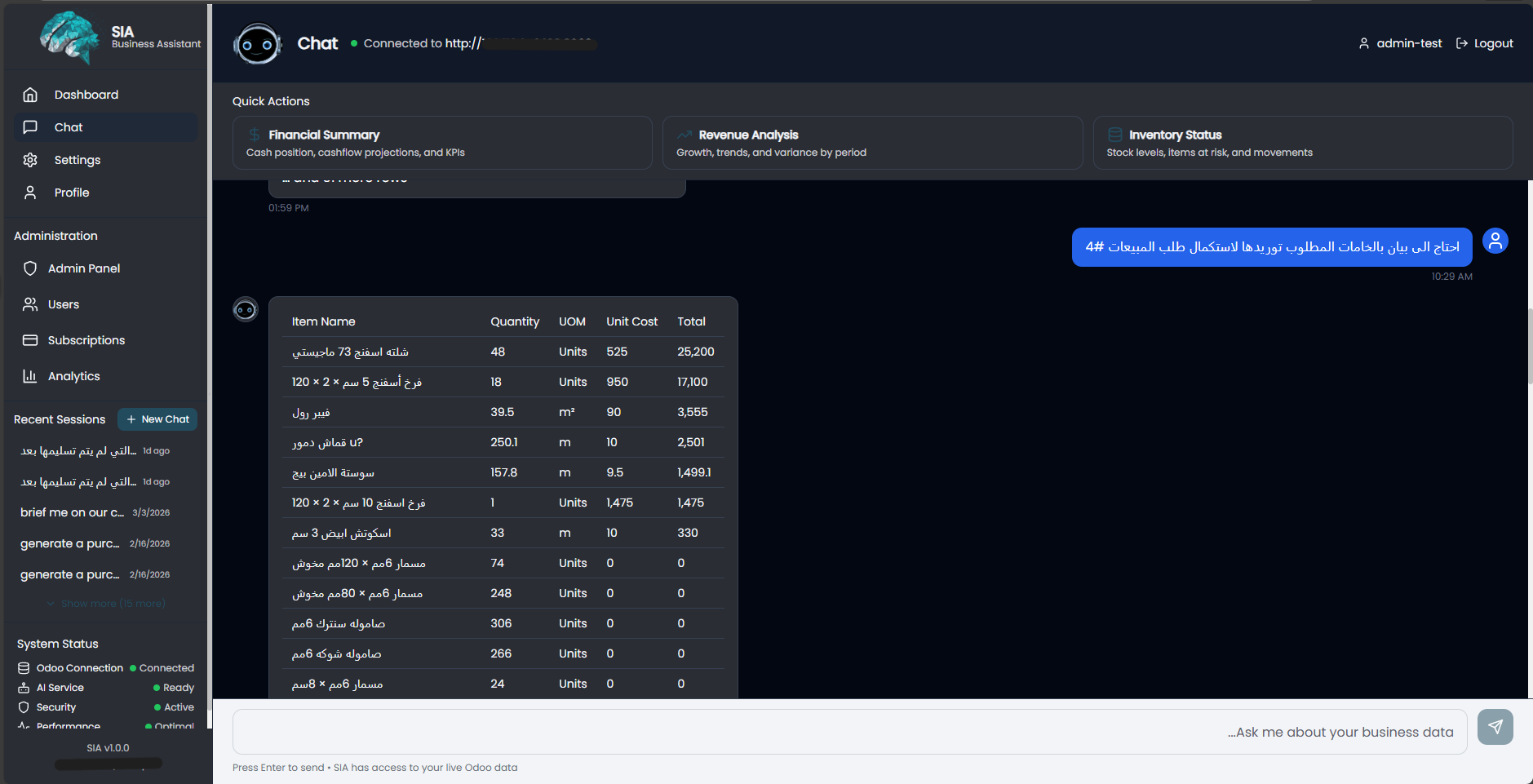Image resolution: width=1533 pixels, height=784 pixels.
Task: Click the Logout arrow icon
Action: tap(1462, 43)
